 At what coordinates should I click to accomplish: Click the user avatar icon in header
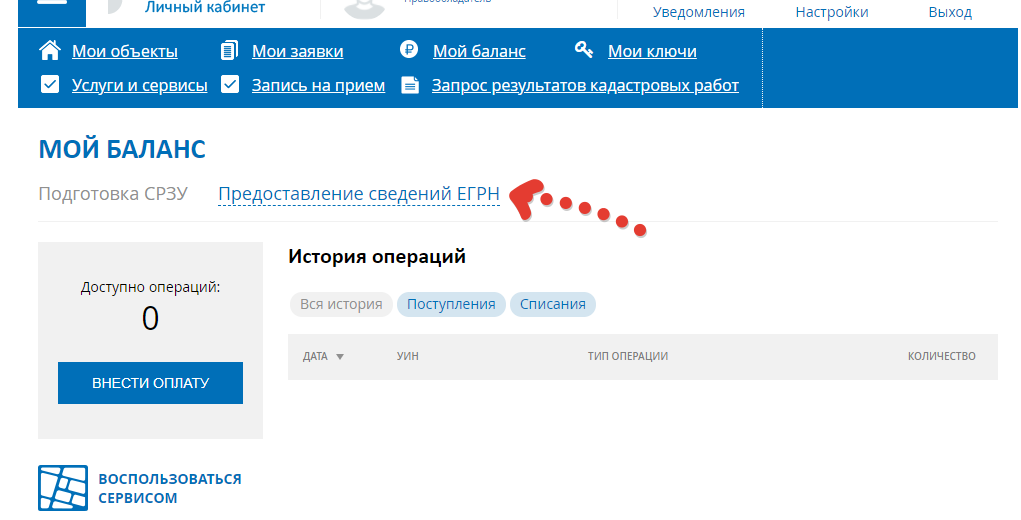pyautogui.click(x=365, y=9)
